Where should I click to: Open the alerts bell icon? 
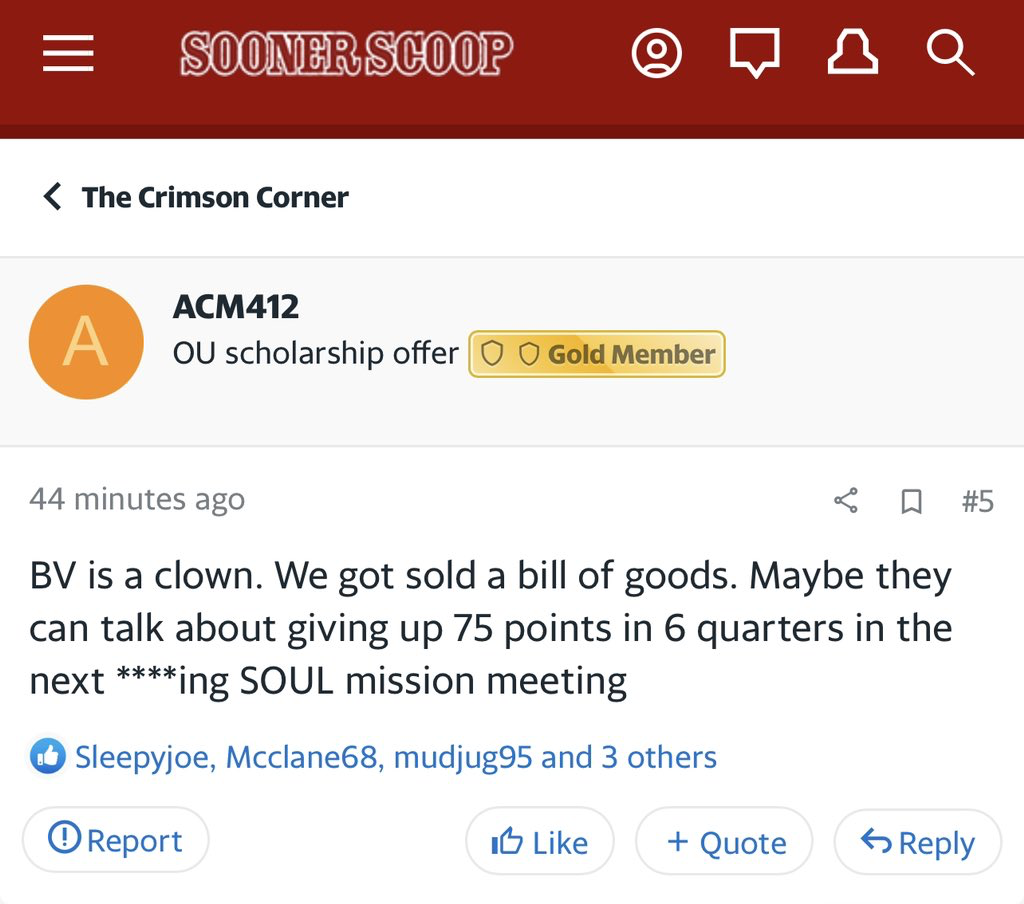[853, 54]
